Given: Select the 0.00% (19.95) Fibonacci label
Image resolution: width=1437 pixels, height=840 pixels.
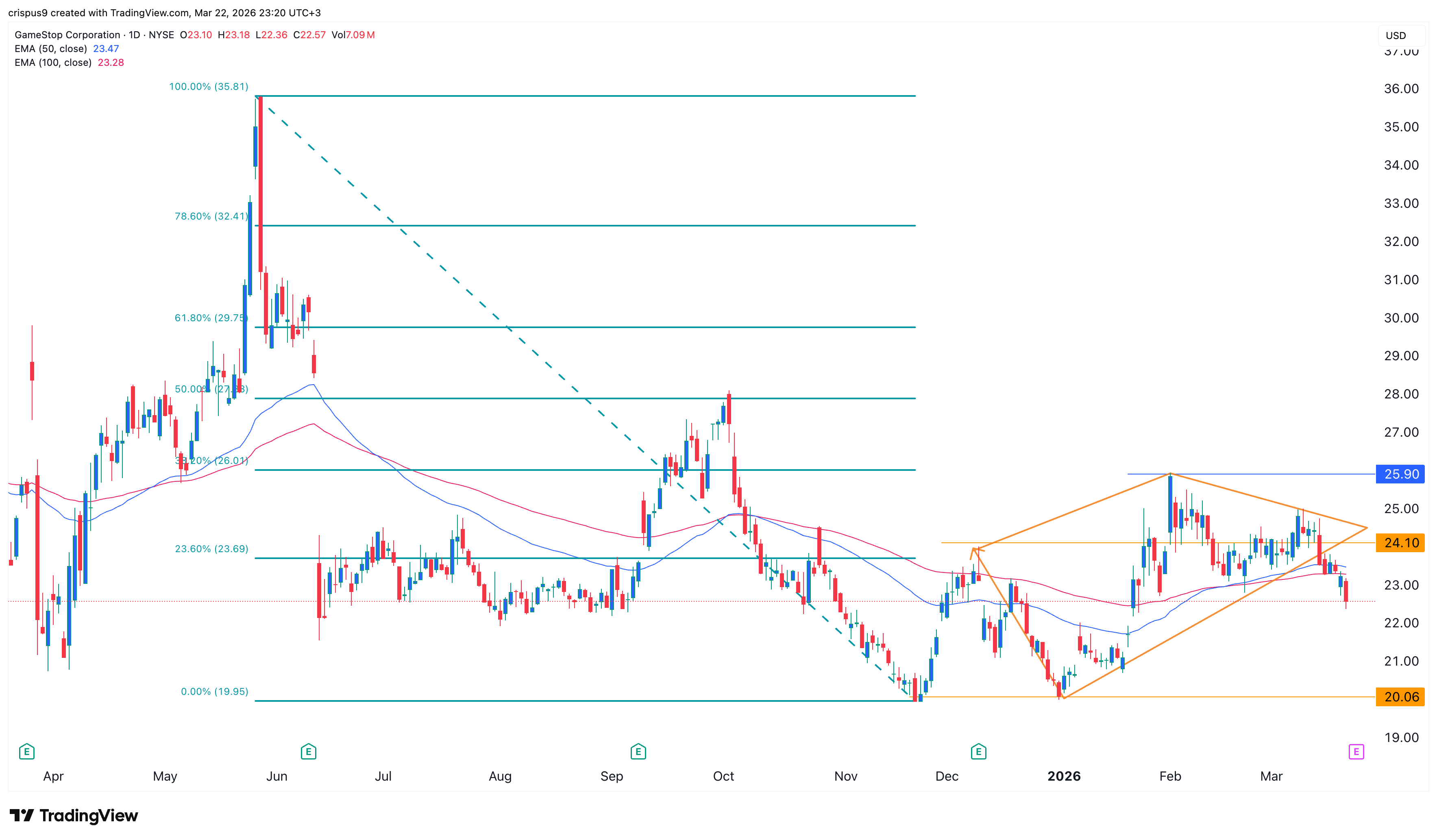Looking at the screenshot, I should pyautogui.click(x=214, y=691).
